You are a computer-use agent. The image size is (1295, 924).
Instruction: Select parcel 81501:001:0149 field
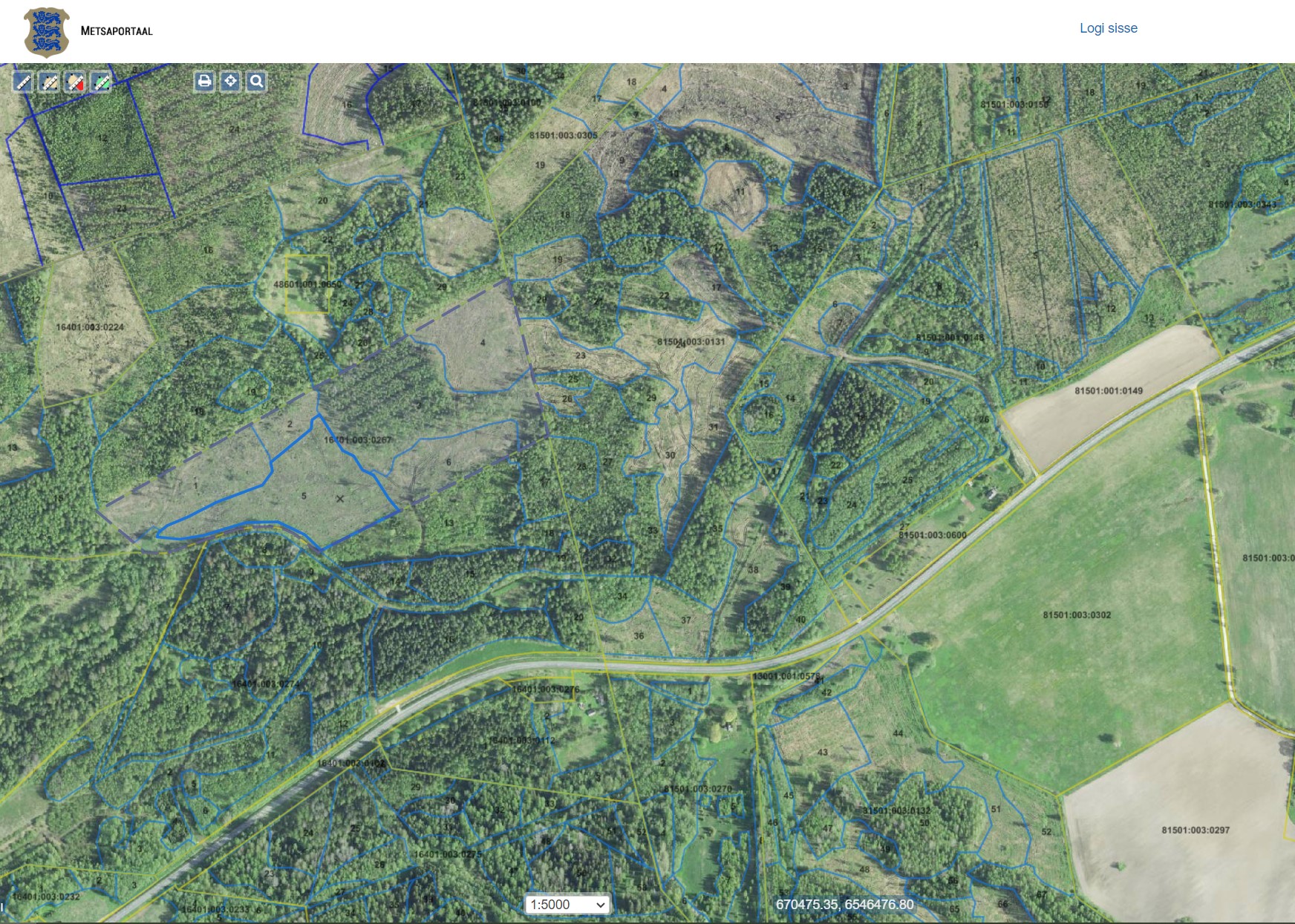pos(1108,391)
